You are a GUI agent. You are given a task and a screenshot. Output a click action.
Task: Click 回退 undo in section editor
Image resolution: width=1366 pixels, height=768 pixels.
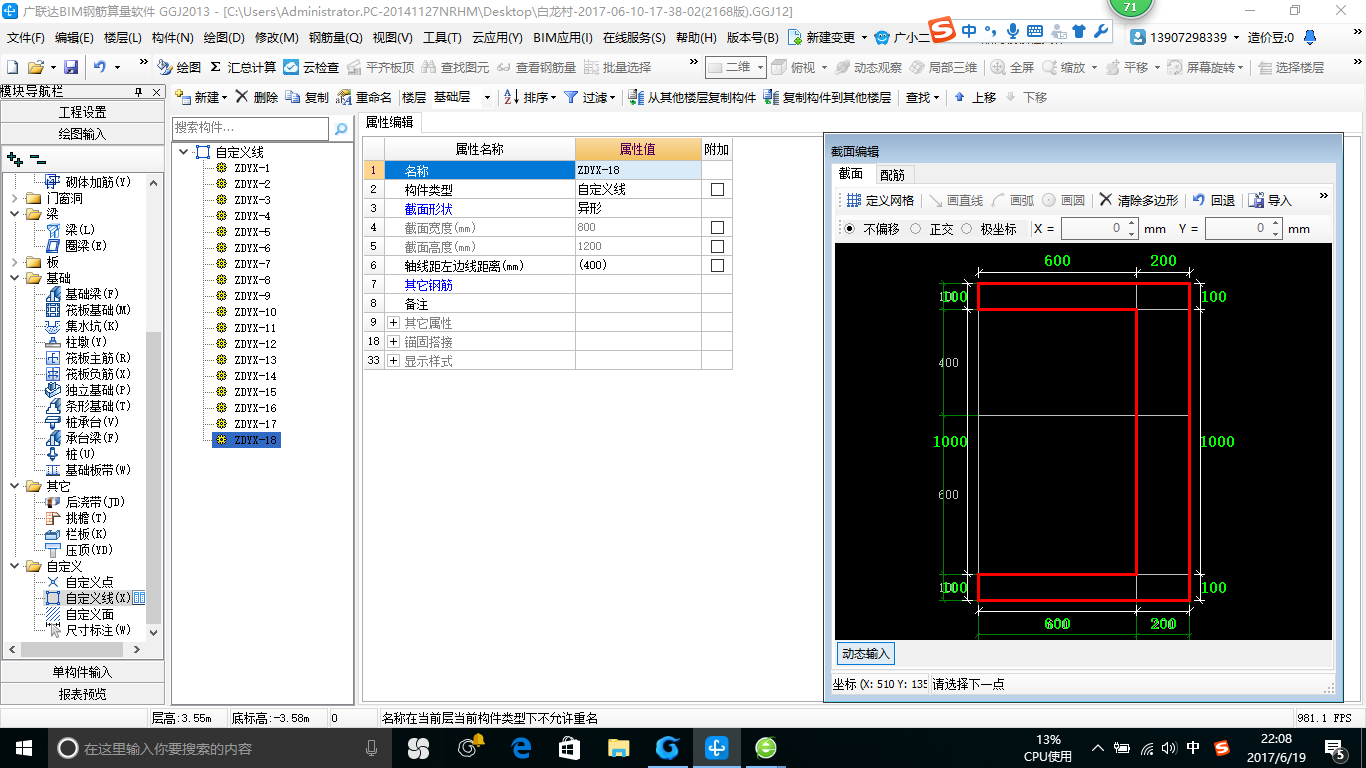coord(1214,200)
